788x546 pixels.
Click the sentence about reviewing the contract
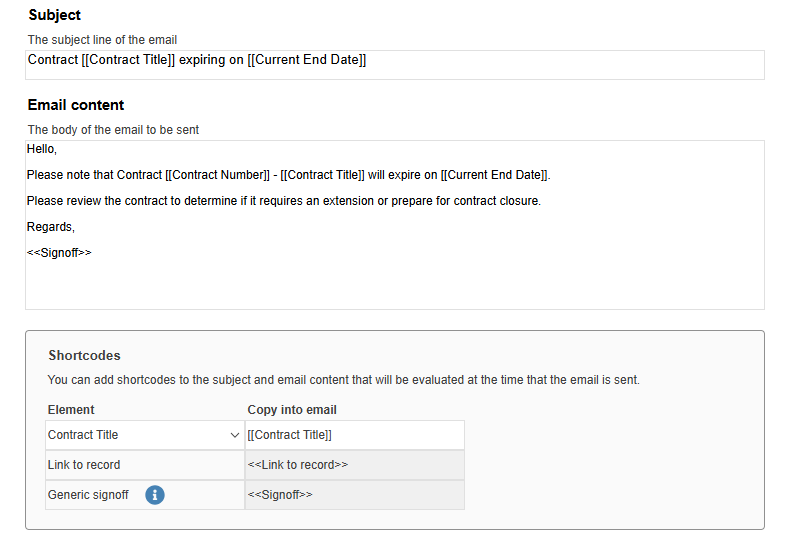pyautogui.click(x=284, y=201)
